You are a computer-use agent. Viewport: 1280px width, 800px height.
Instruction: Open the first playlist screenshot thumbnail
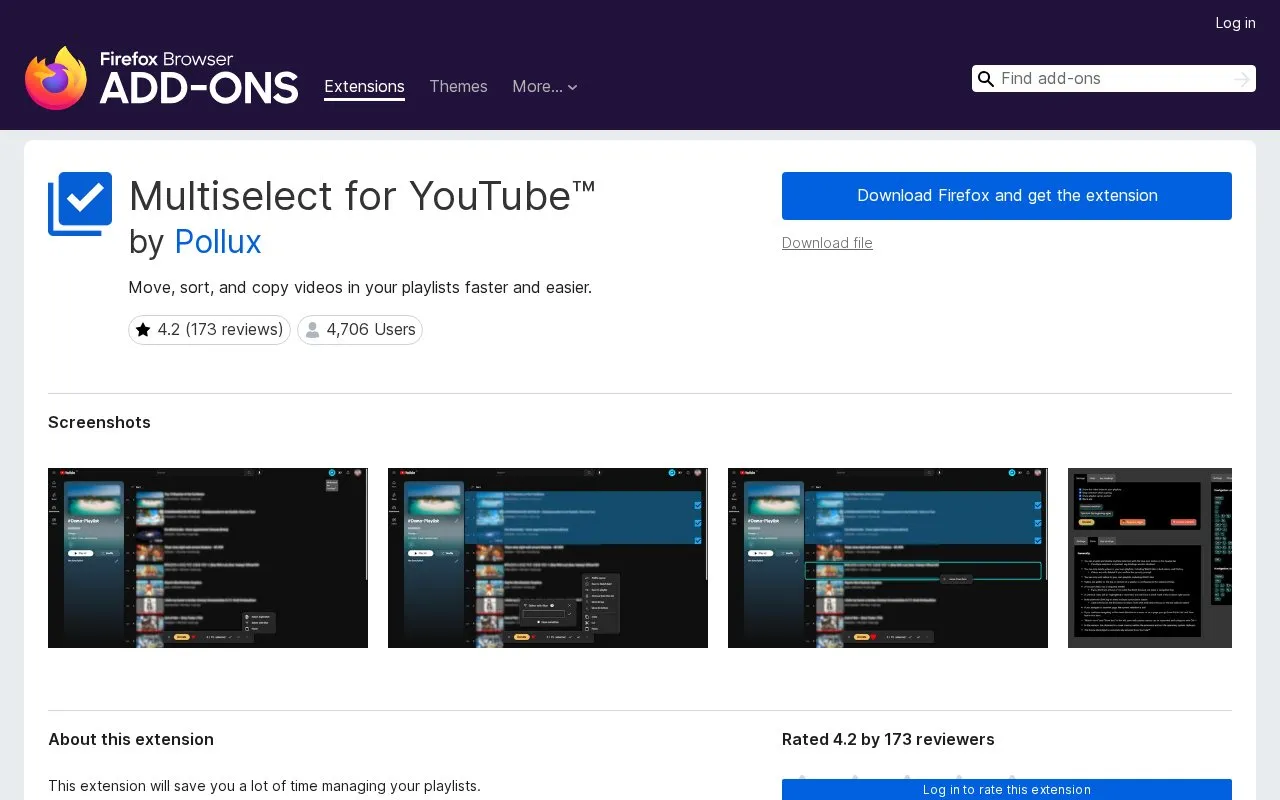click(208, 558)
